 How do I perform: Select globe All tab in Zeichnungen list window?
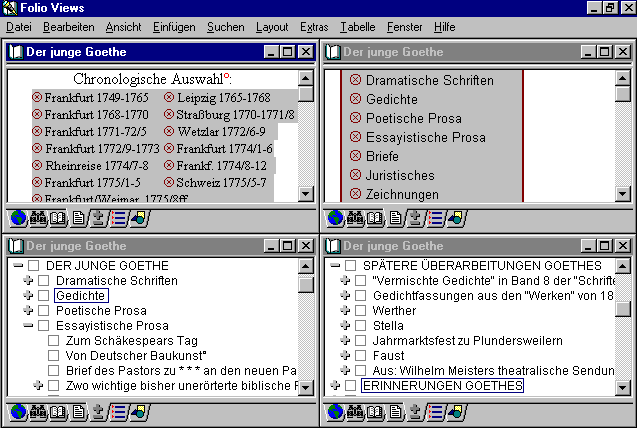[x=335, y=218]
